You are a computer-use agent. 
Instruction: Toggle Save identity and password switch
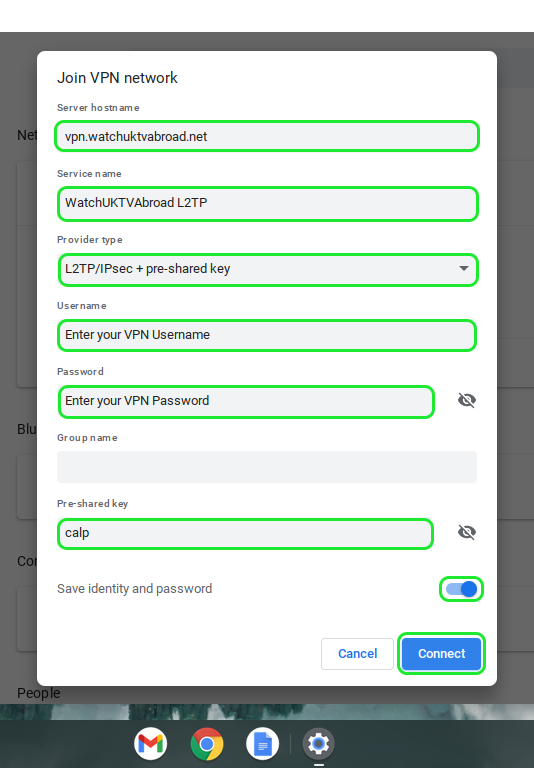(x=461, y=589)
